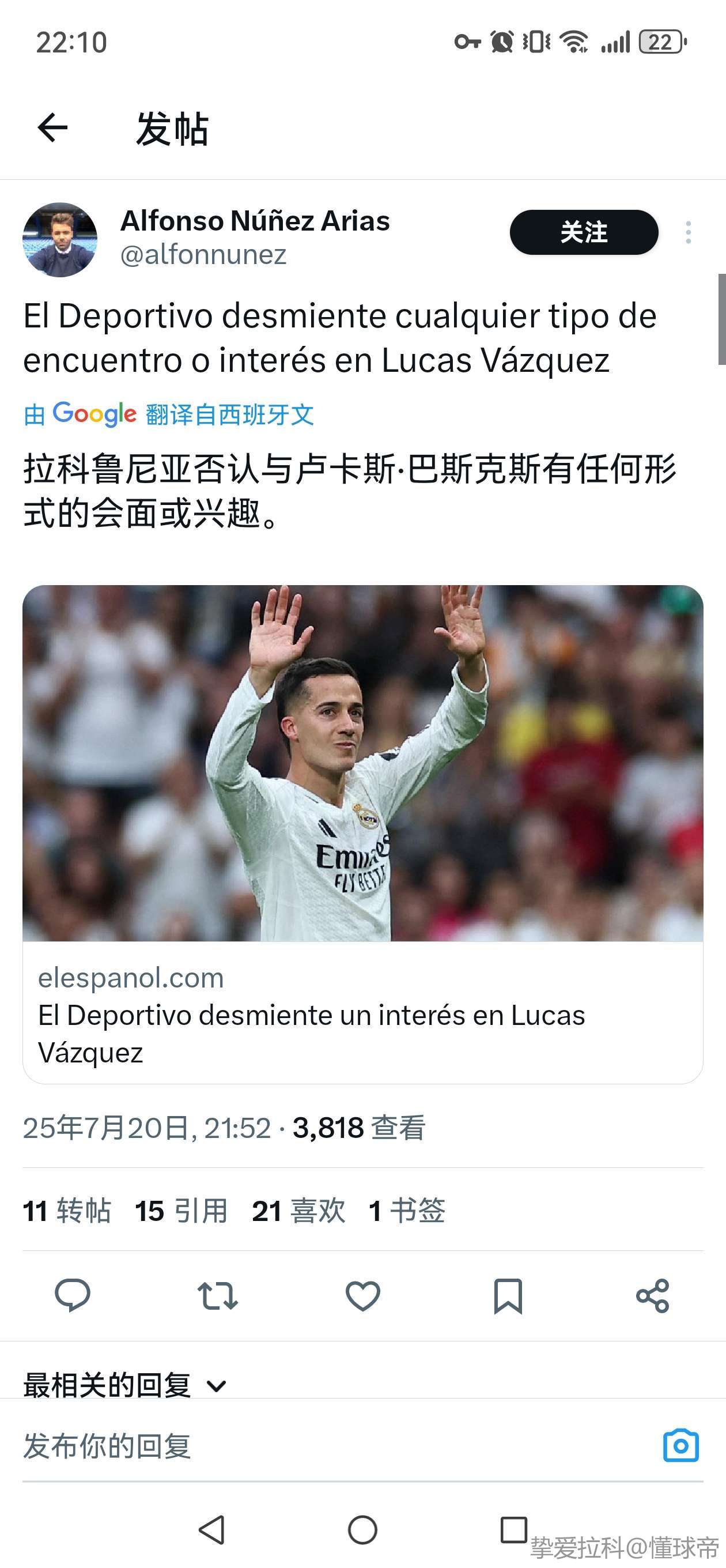The image size is (726, 1568).
Task: Expand the 最相关的回复 sort dropdown
Action: [x=125, y=1385]
